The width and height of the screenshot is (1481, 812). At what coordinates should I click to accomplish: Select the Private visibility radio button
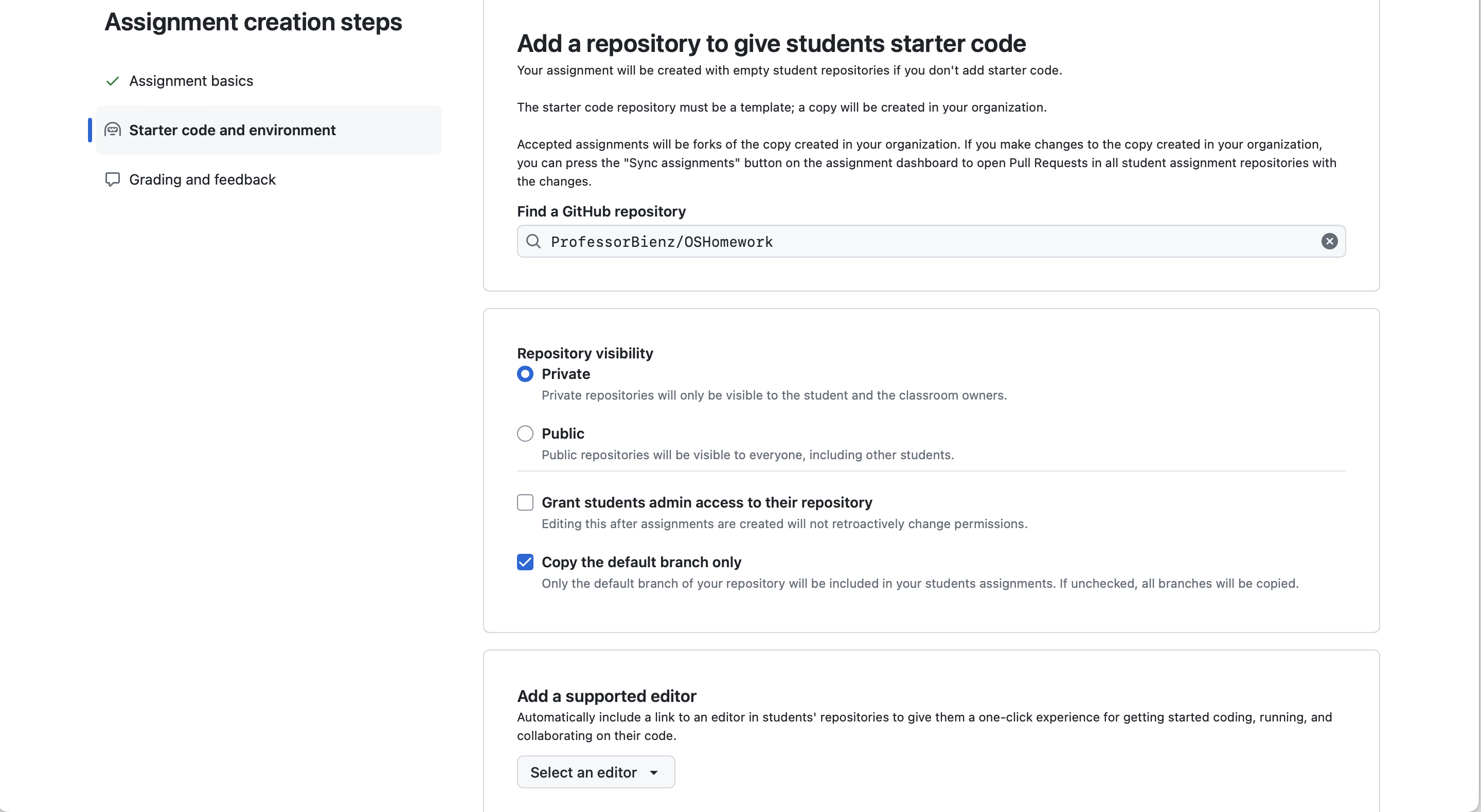click(x=525, y=374)
